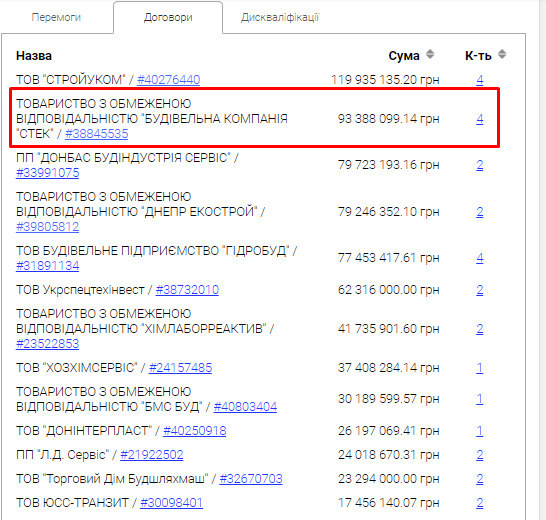Follow the #31891134 link
The height and width of the screenshot is (520, 546).
(x=48, y=266)
